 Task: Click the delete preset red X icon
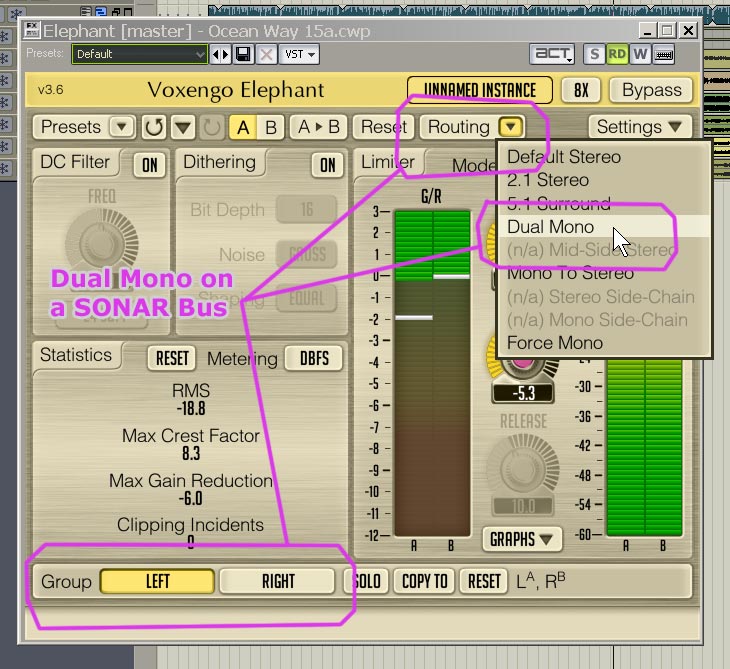pos(267,54)
